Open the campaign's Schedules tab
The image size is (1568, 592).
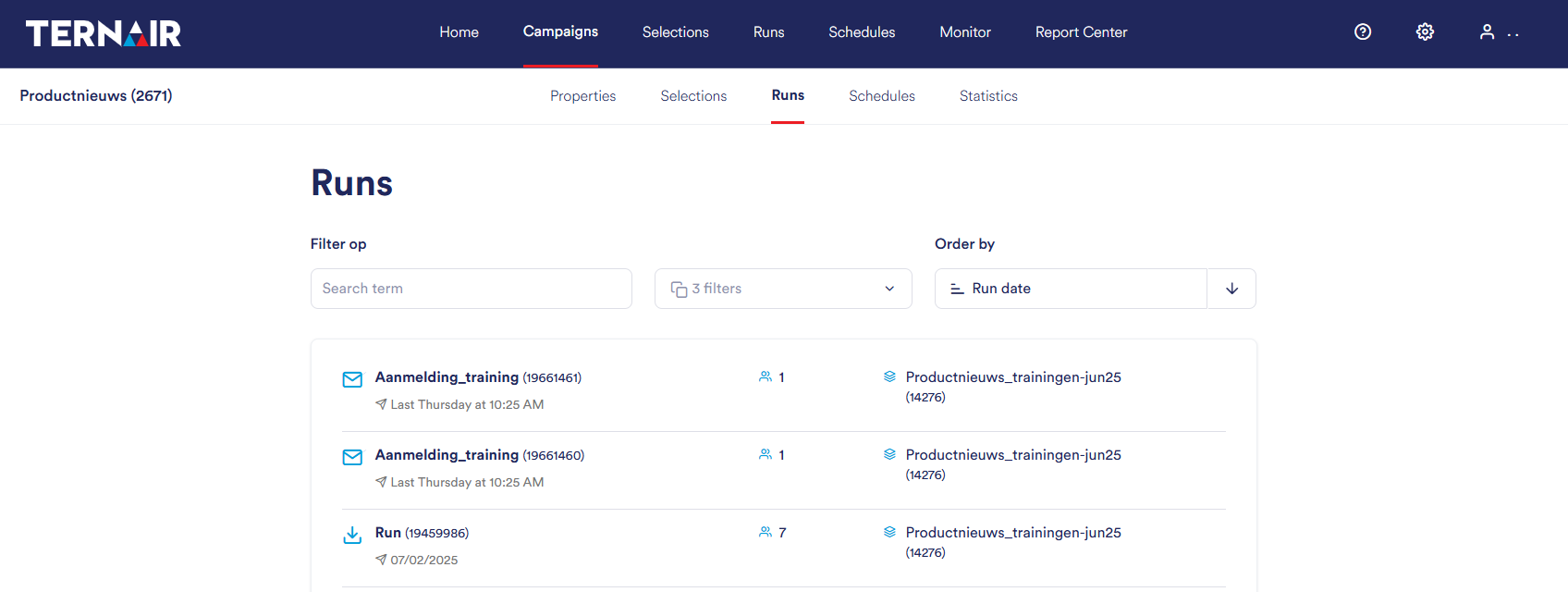click(882, 96)
